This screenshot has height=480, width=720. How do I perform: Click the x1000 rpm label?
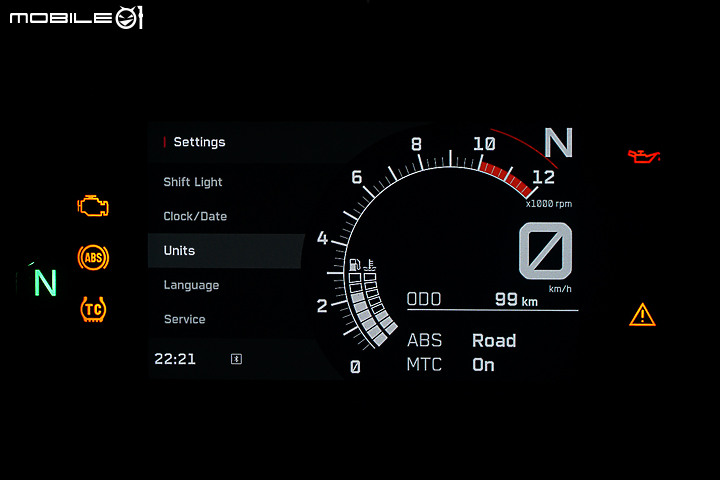coord(549,203)
